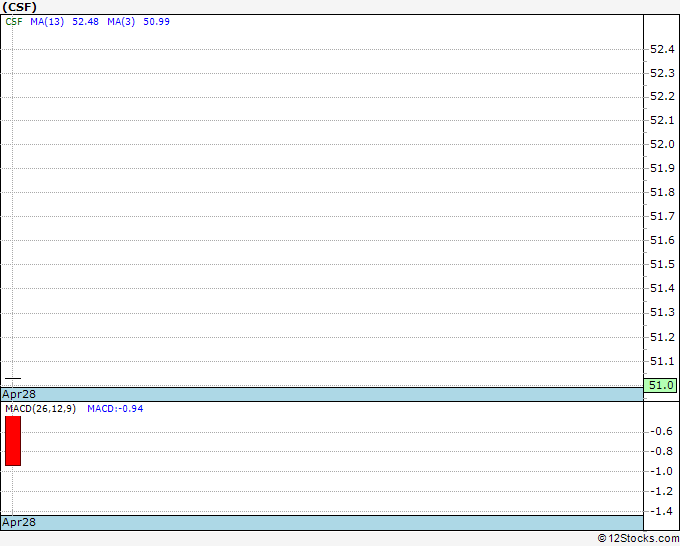
Task: Click the -0.6 MACD axis label
Action: [661, 432]
